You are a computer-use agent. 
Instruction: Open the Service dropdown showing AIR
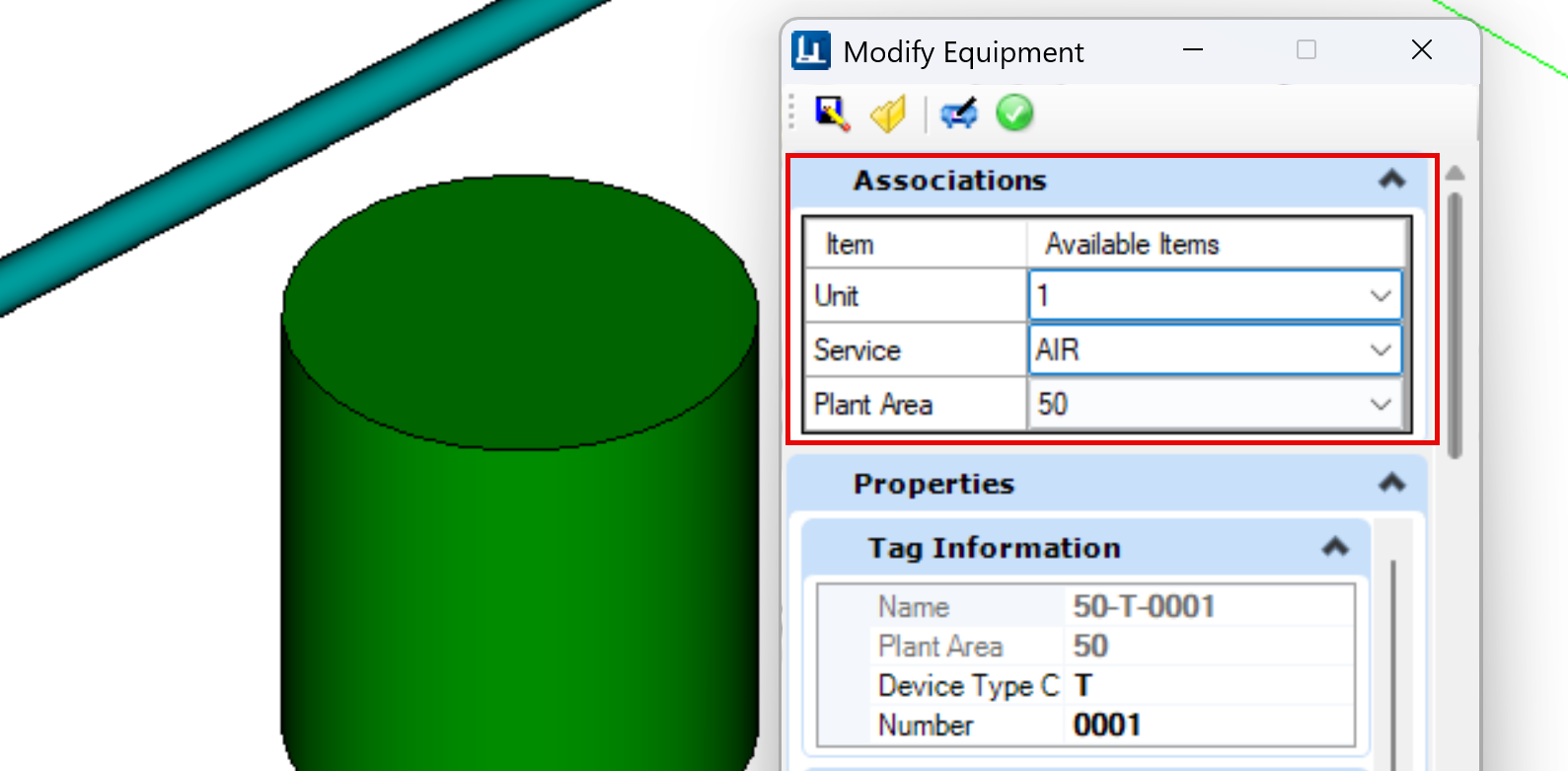[x=1215, y=349]
